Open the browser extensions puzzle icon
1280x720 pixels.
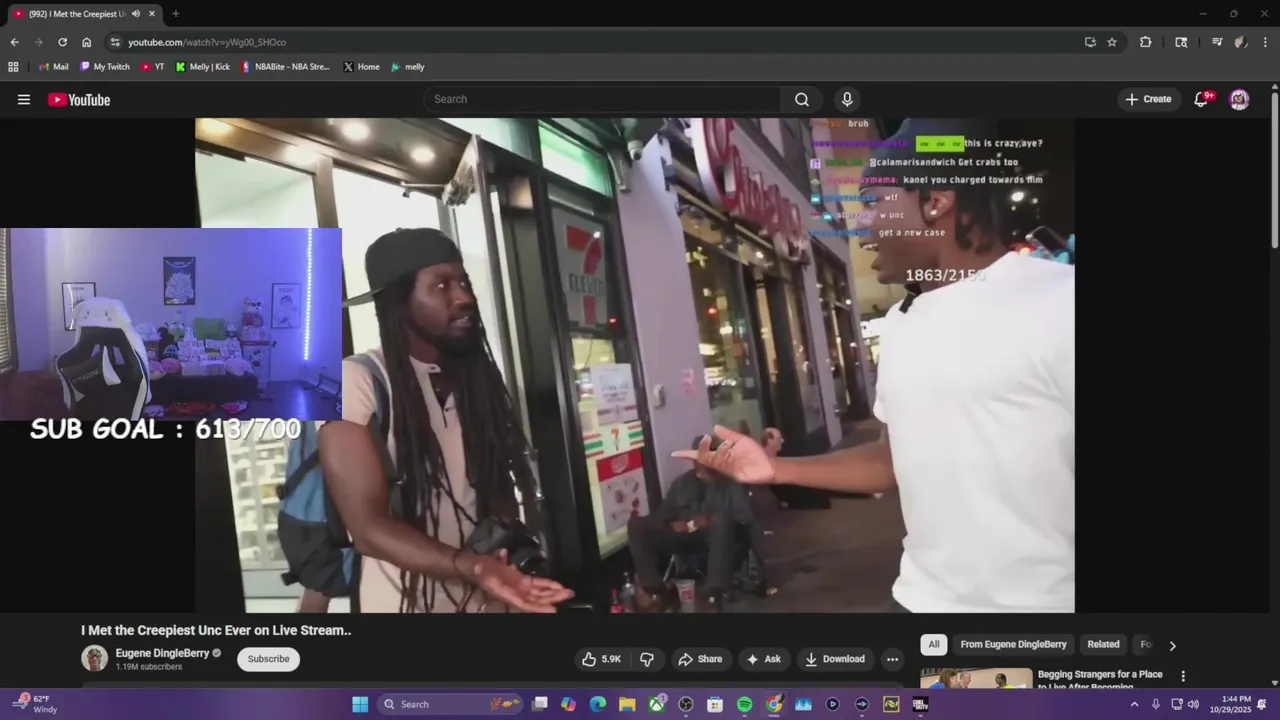(1146, 42)
